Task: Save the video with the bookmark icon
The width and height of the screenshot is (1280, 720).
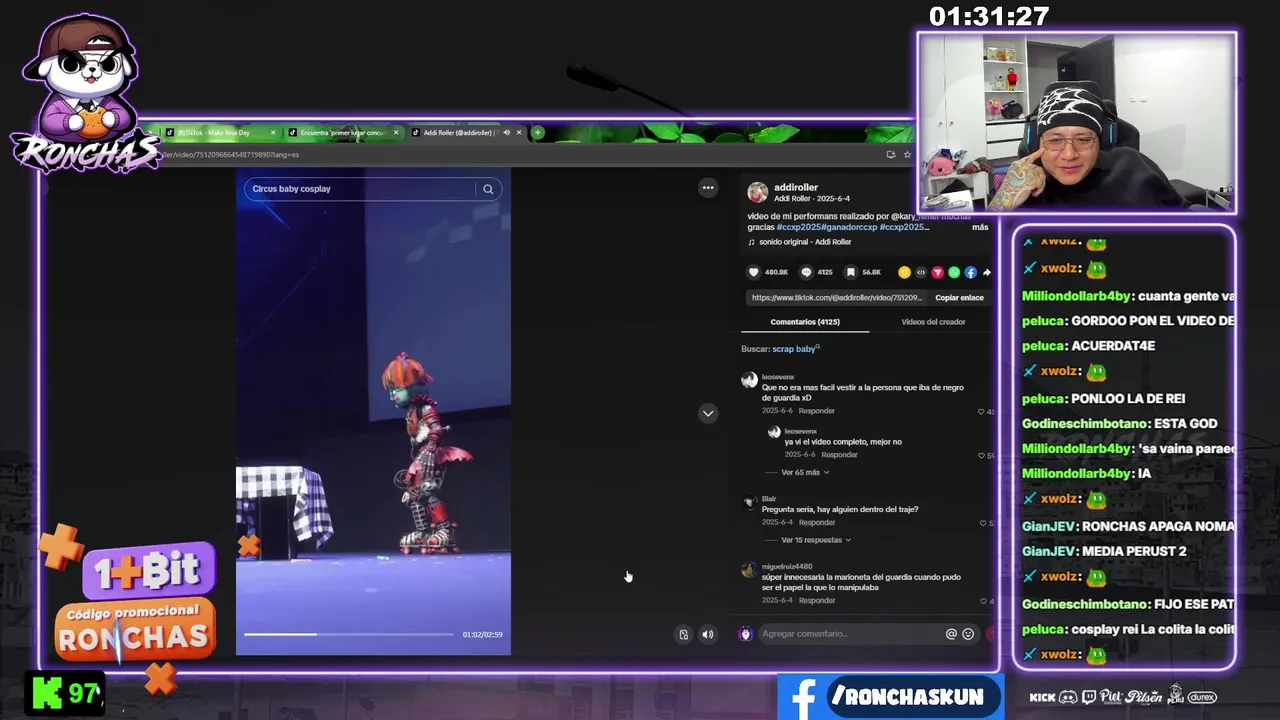Action: click(851, 272)
